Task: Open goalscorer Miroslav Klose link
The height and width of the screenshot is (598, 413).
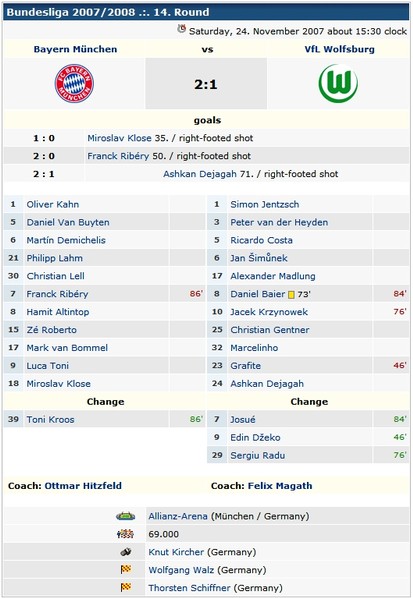Action: [x=119, y=138]
